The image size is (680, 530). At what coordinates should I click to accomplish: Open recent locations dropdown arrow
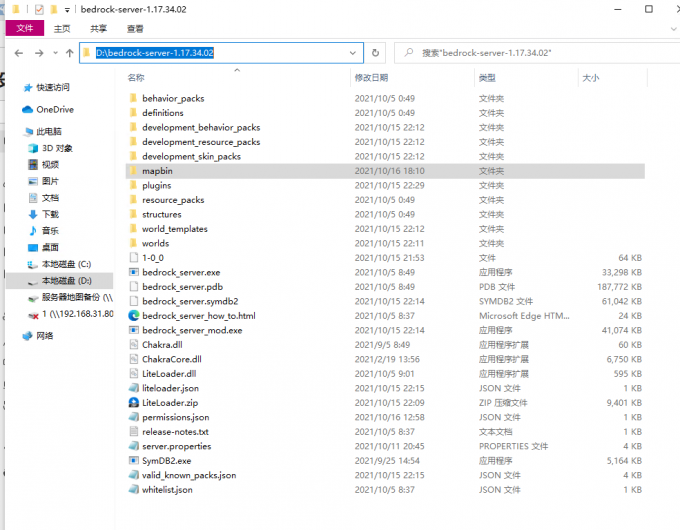[x=55, y=53]
